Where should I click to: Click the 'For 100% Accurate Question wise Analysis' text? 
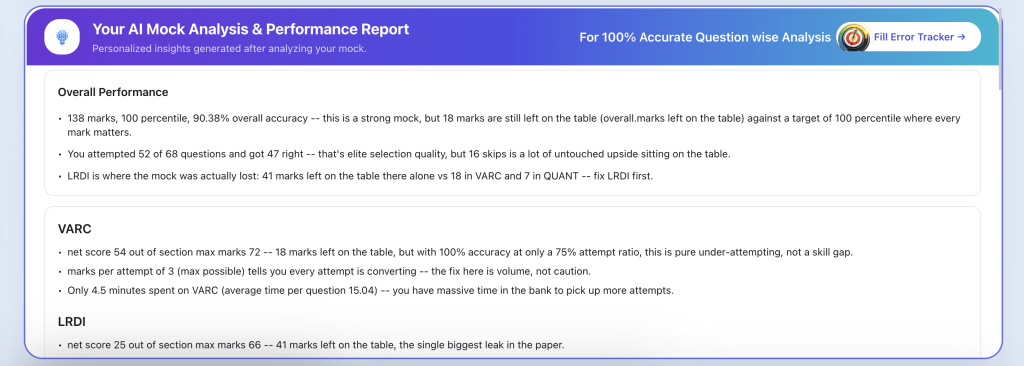click(x=705, y=37)
